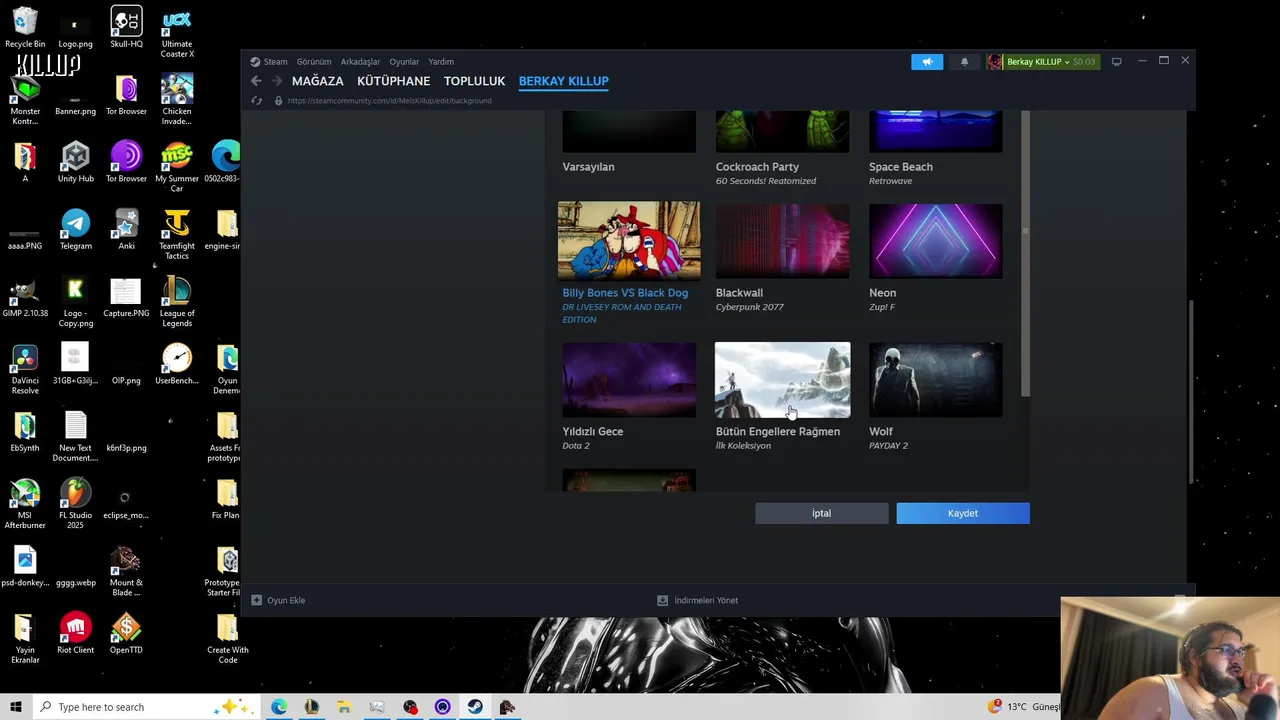Image resolution: width=1280 pixels, height=720 pixels.
Task: Open the Yardım menu
Action: coord(441,62)
